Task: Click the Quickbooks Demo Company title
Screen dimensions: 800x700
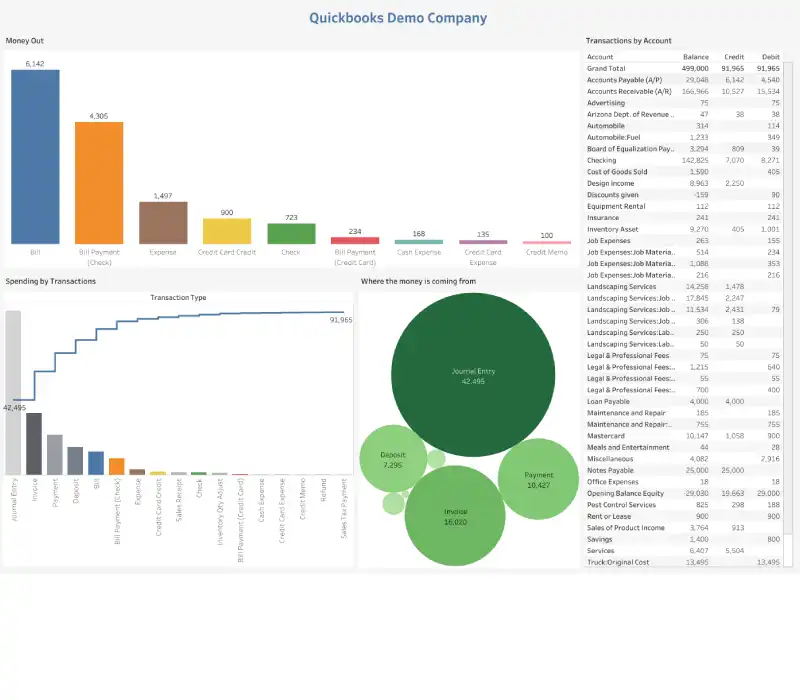Action: [398, 17]
